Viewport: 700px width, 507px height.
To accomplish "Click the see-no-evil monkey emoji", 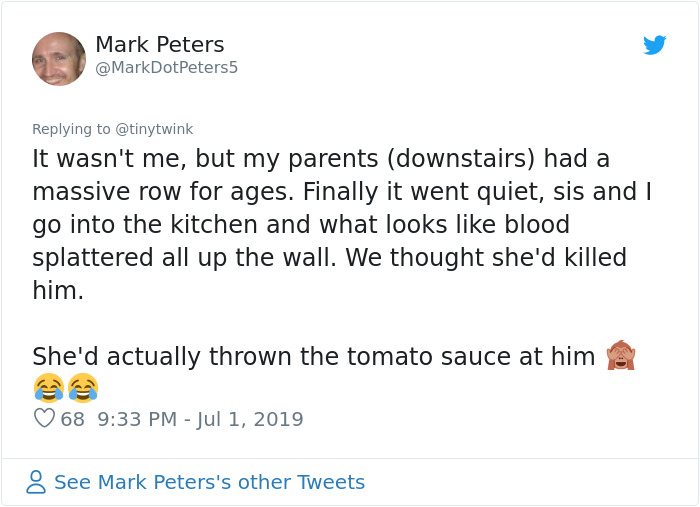I will point(621,355).
